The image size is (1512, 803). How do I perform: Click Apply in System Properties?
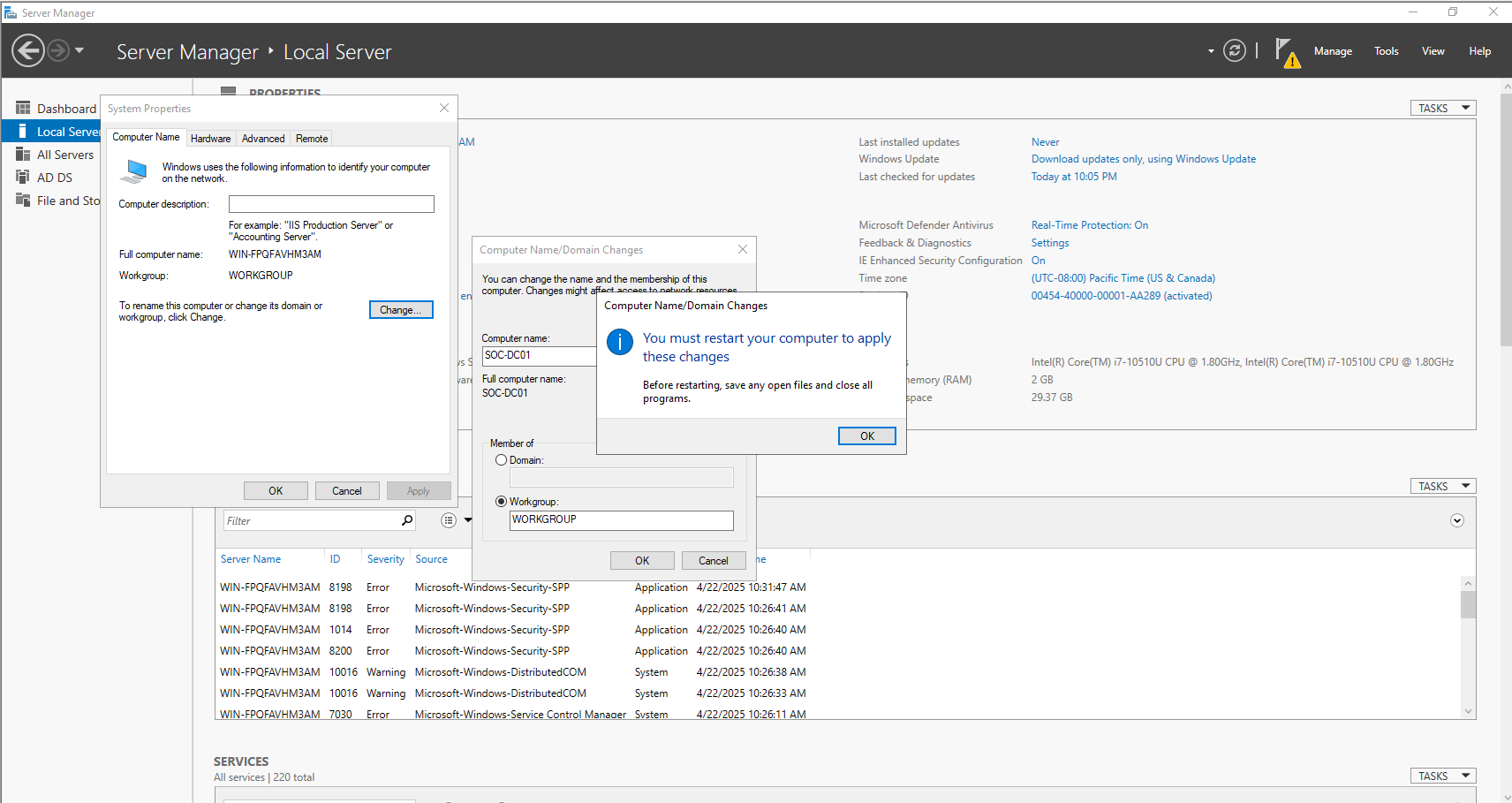pyautogui.click(x=419, y=491)
